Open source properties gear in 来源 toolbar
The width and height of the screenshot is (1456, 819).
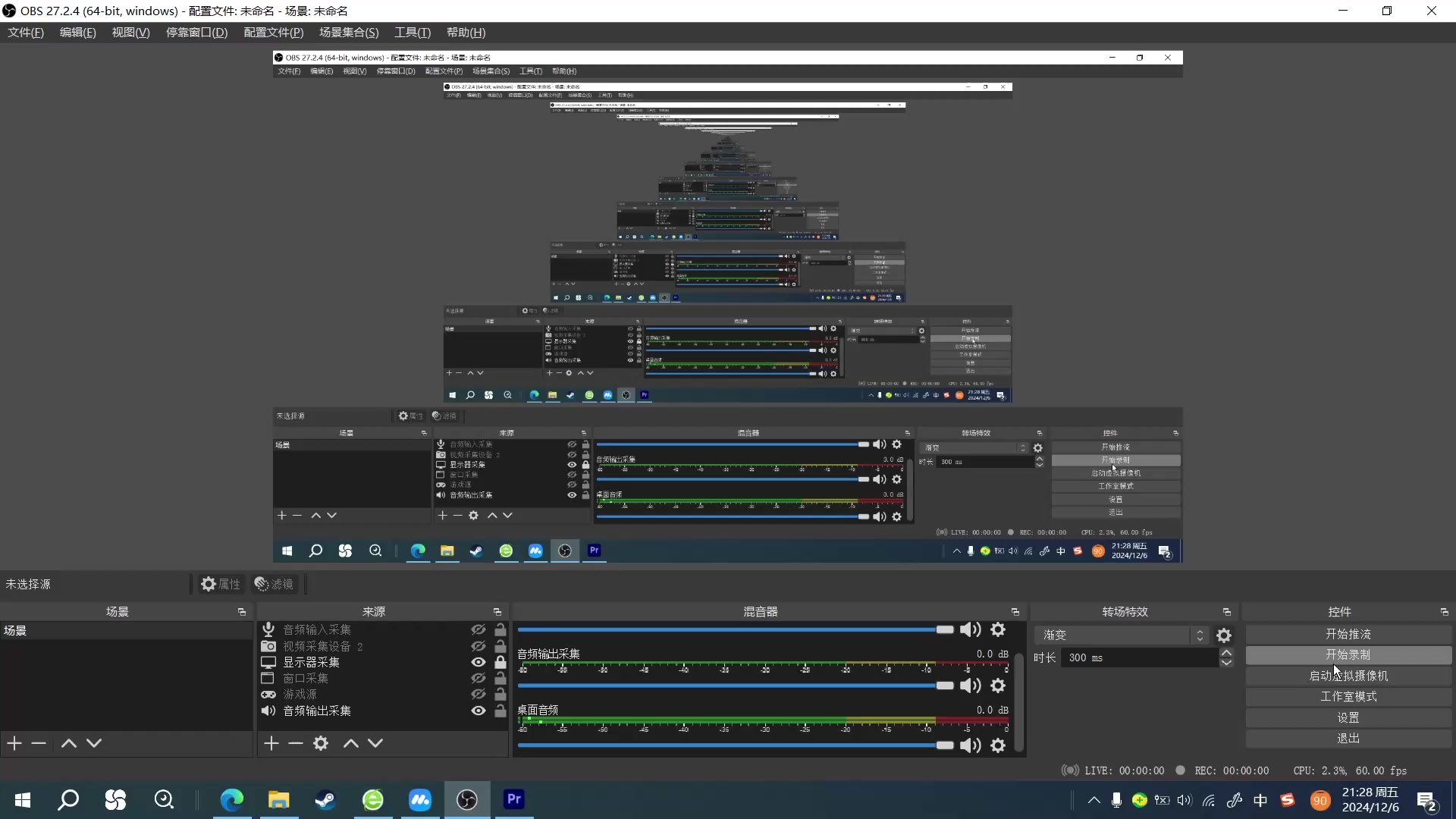321,743
